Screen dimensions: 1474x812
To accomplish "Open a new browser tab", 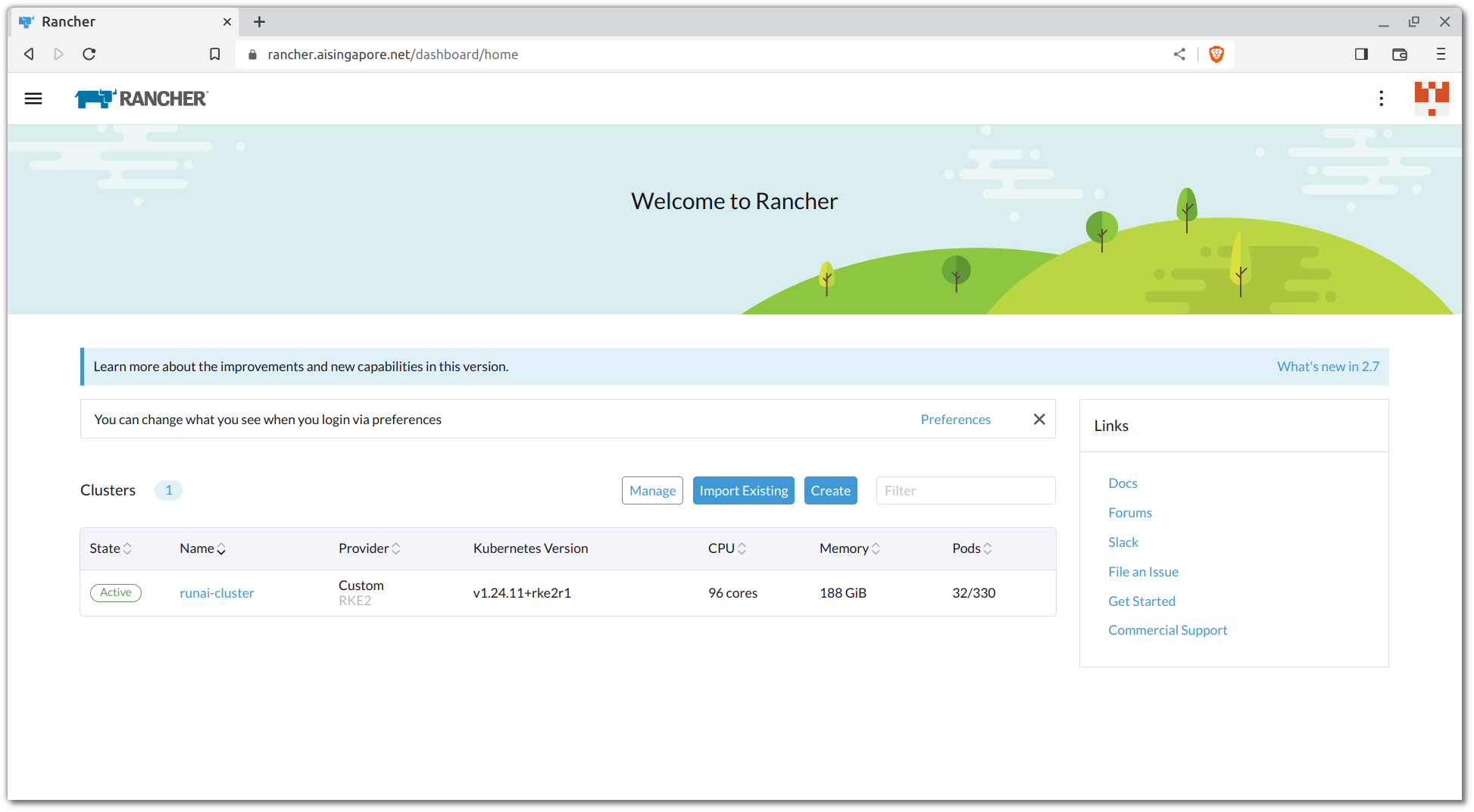I will pos(259,22).
